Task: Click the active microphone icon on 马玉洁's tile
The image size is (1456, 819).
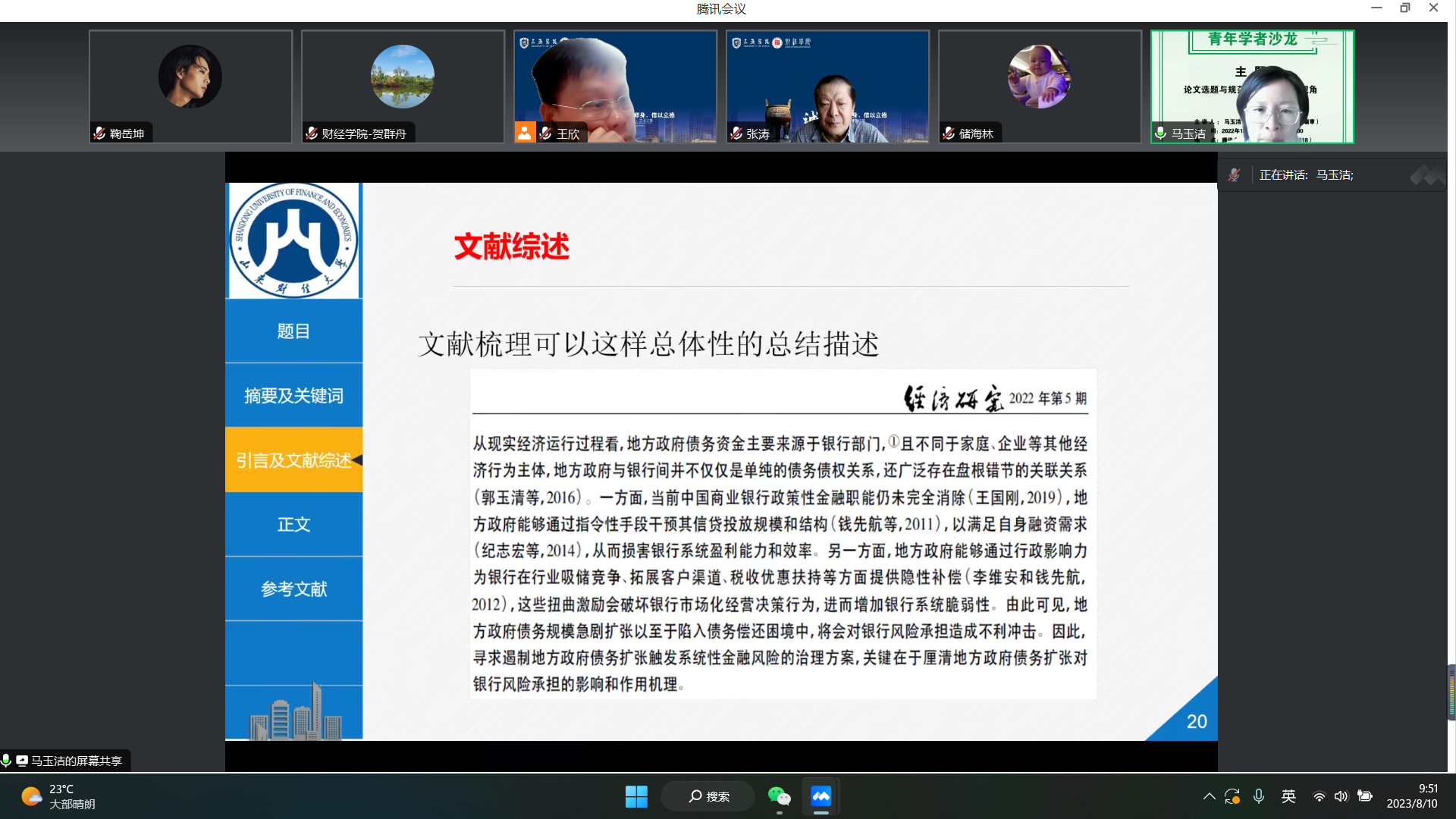Action: pos(1159,133)
